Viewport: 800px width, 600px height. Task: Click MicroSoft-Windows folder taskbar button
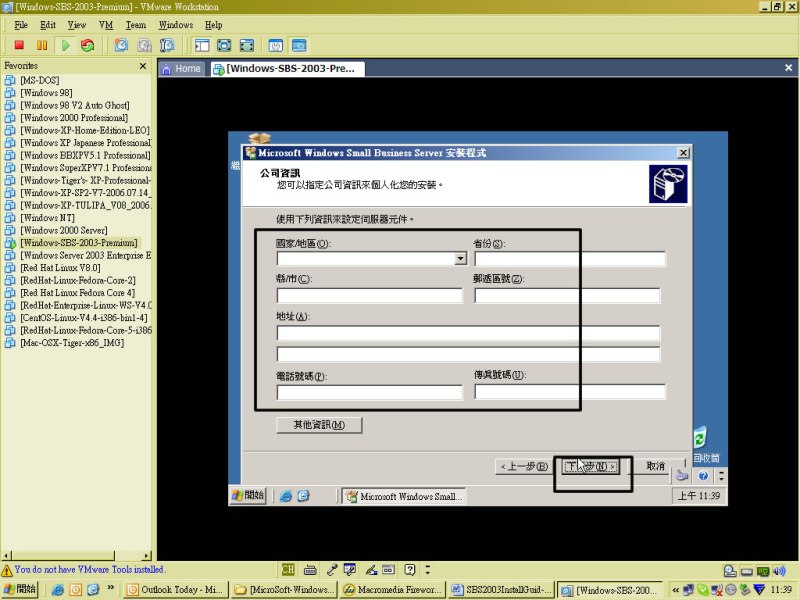284,590
